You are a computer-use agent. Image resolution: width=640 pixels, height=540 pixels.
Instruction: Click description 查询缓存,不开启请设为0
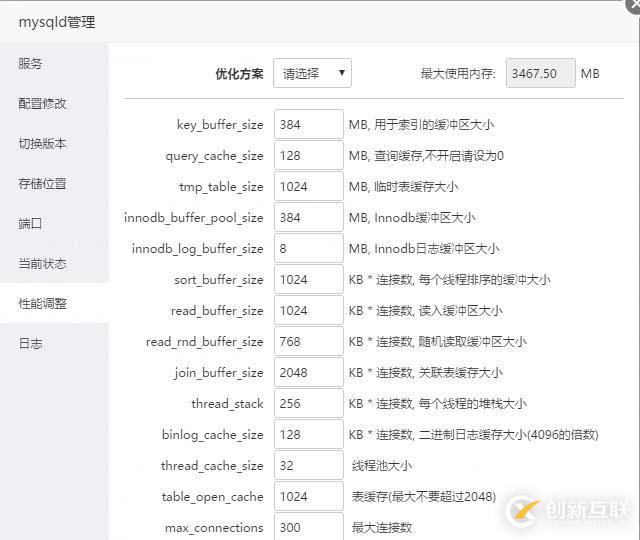pyautogui.click(x=439, y=156)
